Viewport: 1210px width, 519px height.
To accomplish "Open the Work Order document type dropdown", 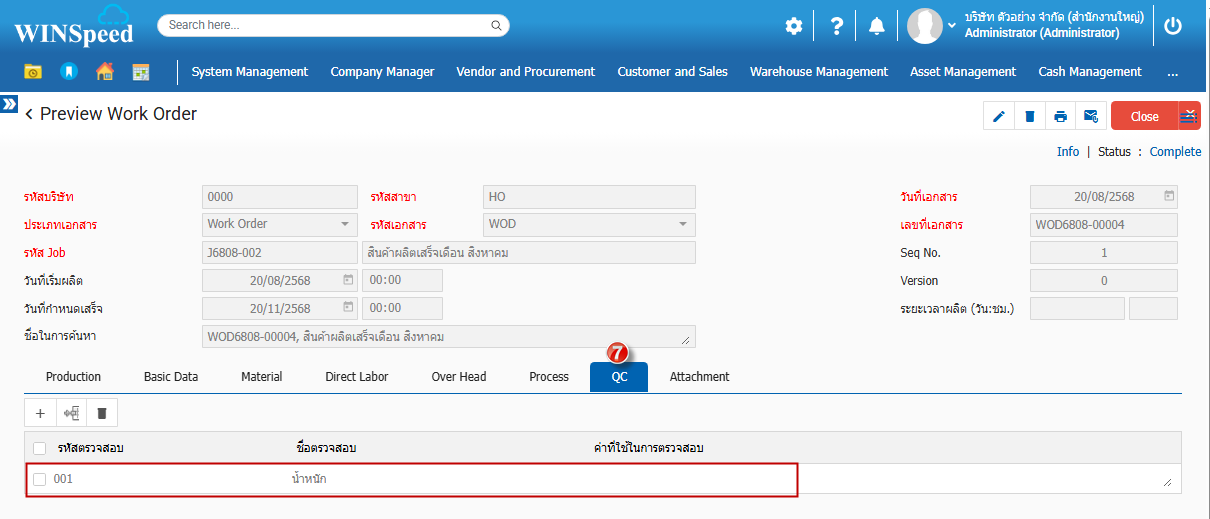I will pos(279,224).
